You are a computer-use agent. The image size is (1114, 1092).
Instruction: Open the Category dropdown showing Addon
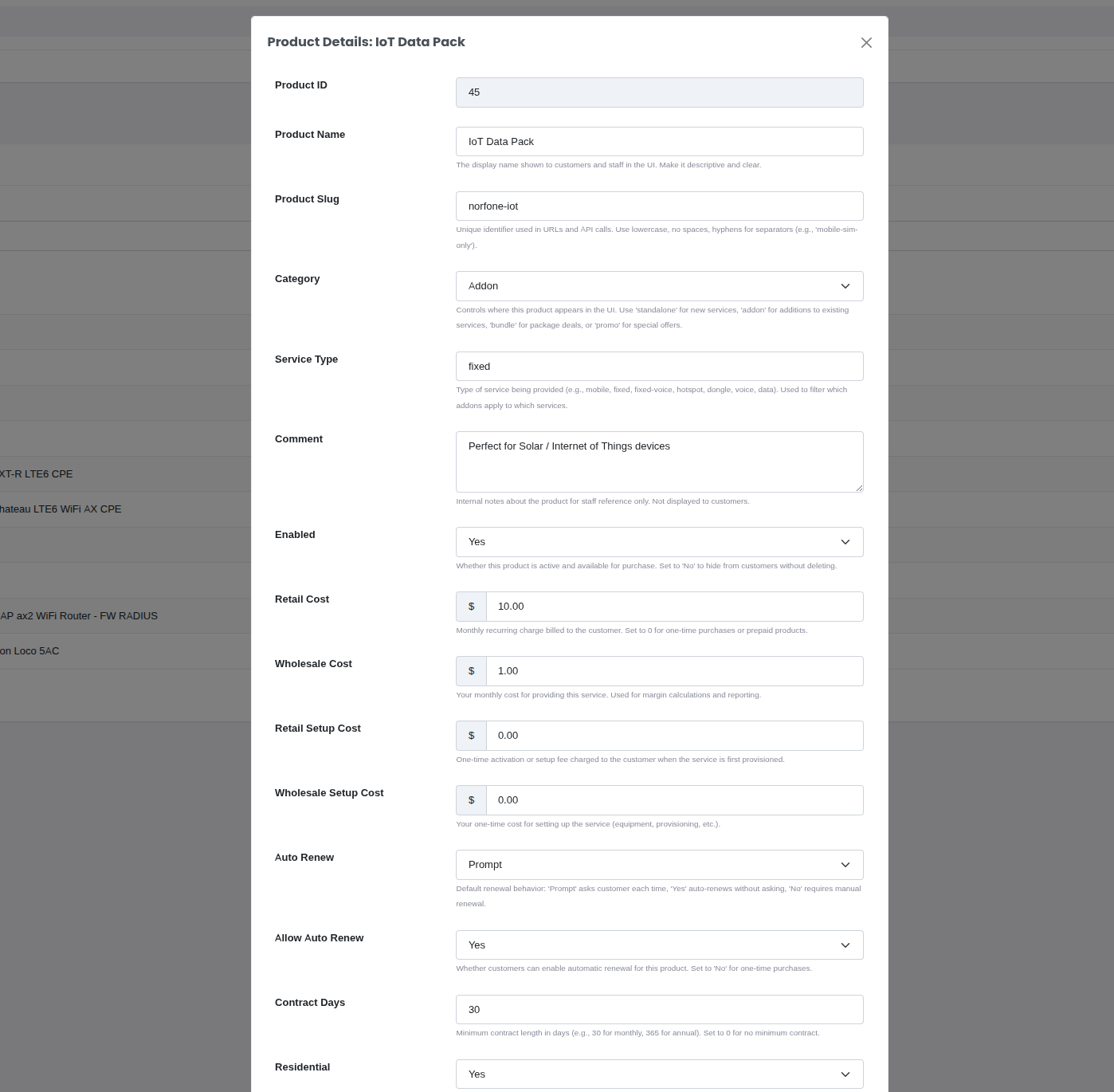point(659,285)
